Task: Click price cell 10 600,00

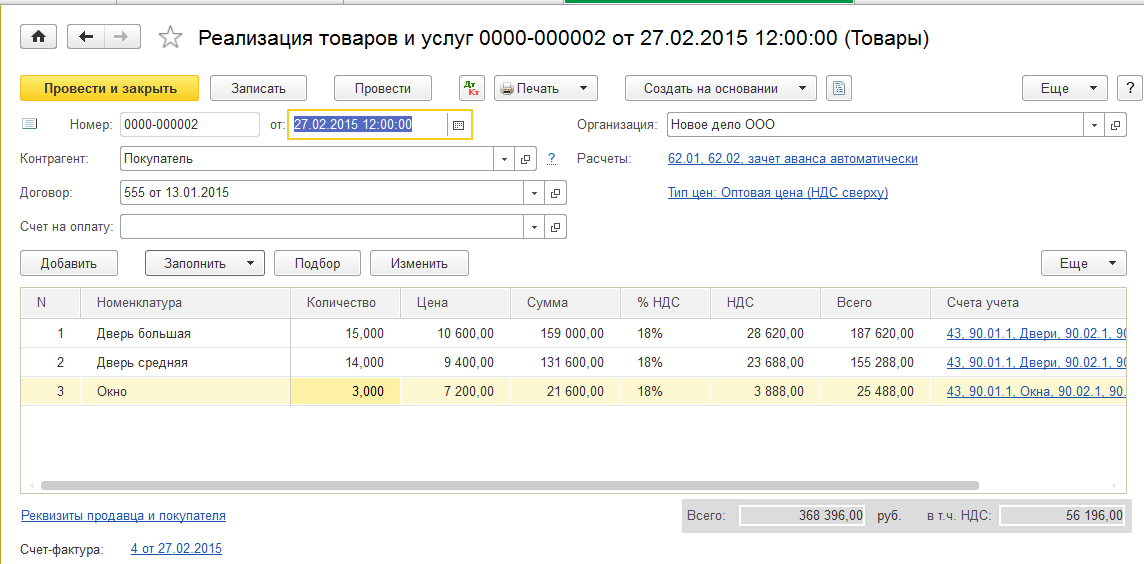Action: coord(455,333)
